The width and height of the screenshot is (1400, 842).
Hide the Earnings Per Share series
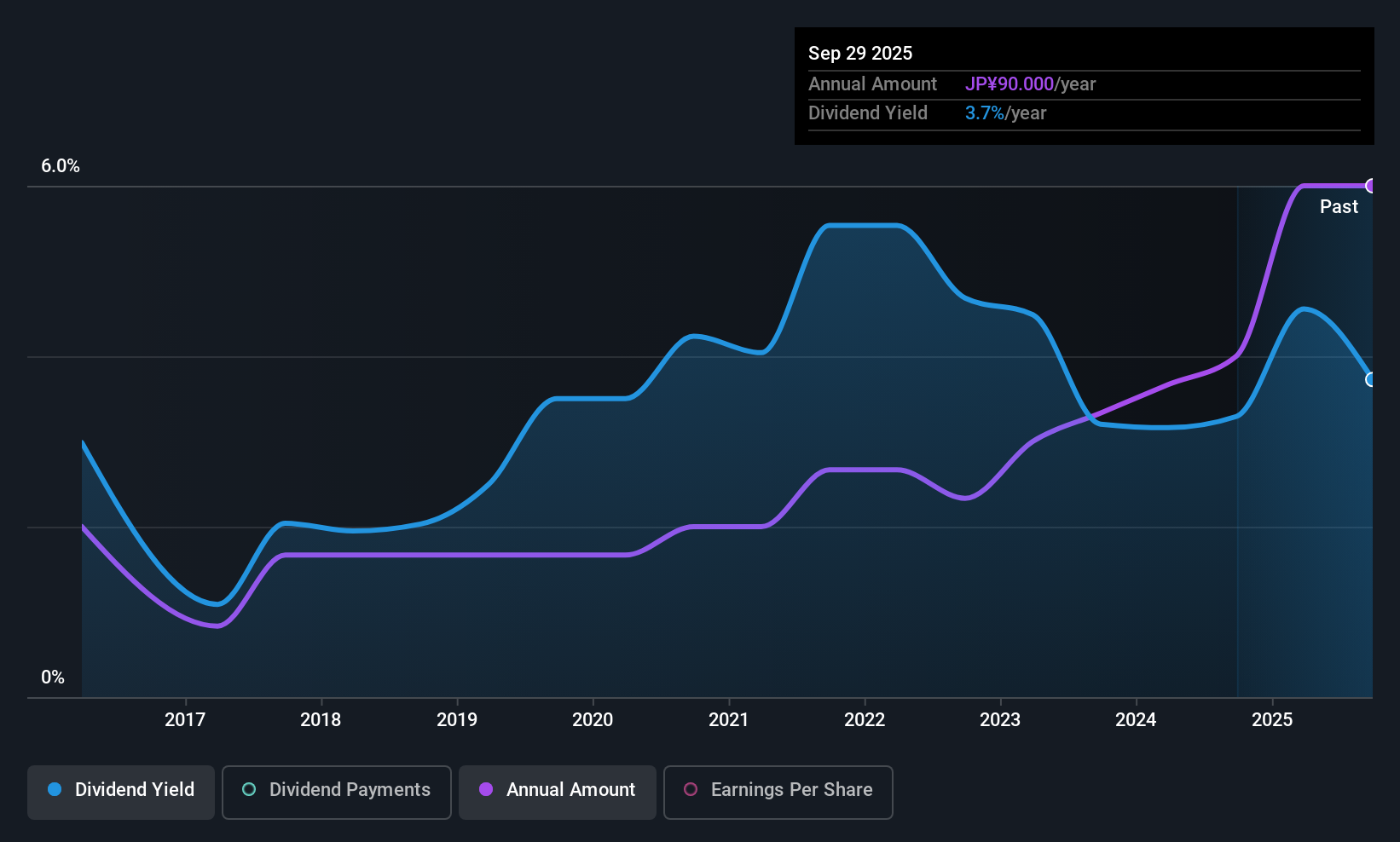[x=777, y=791]
